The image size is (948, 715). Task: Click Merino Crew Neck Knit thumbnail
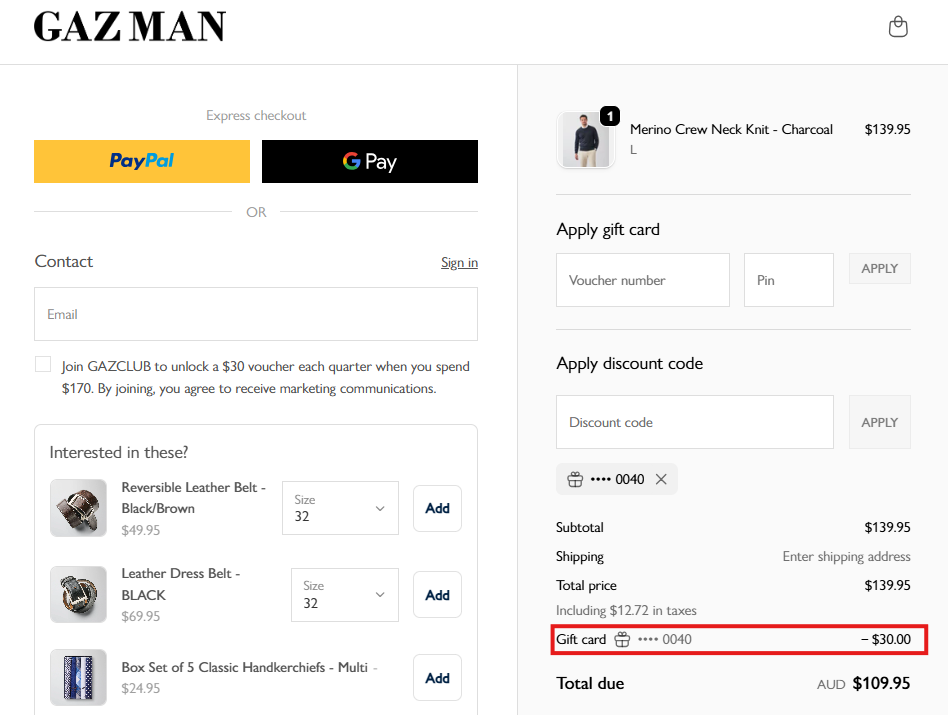(586, 140)
